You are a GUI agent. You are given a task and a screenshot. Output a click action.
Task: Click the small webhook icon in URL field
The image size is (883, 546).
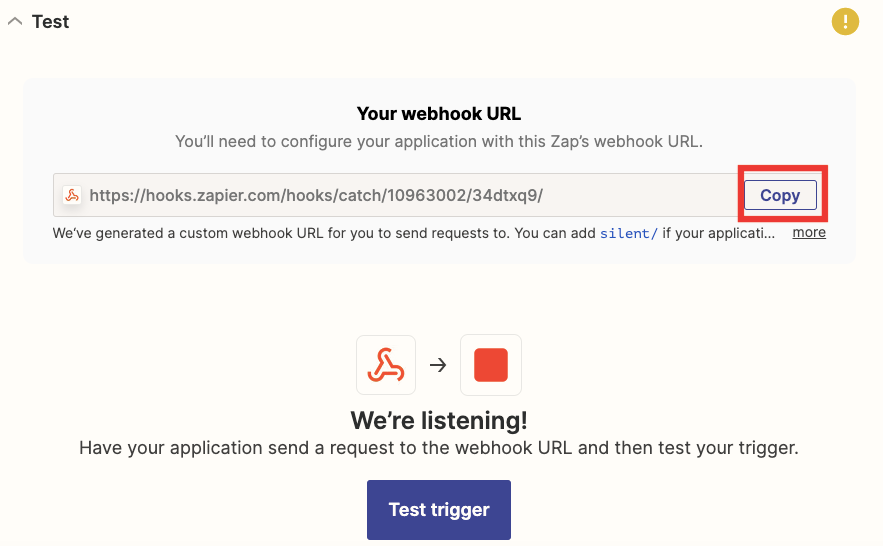click(72, 195)
